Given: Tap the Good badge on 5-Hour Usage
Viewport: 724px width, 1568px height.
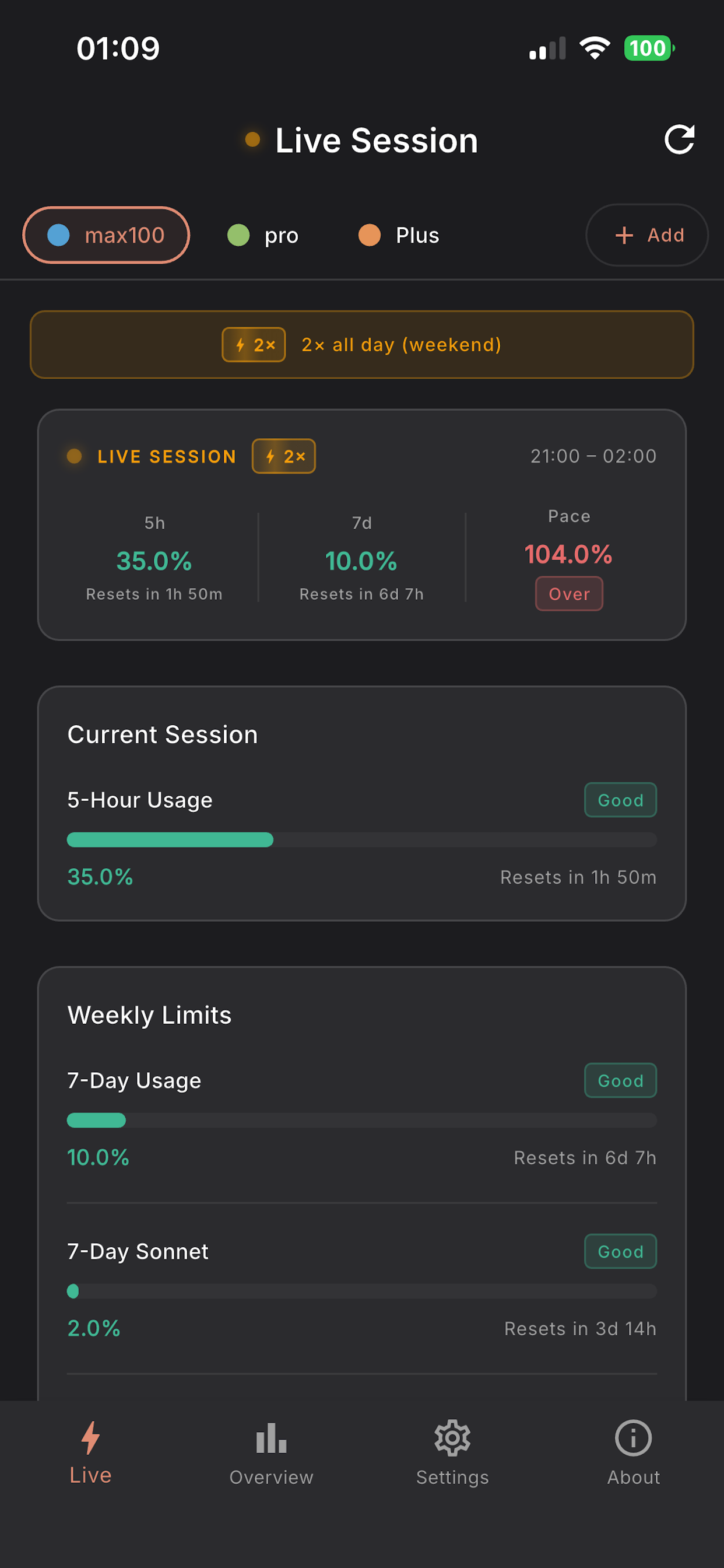Looking at the screenshot, I should click(x=620, y=800).
